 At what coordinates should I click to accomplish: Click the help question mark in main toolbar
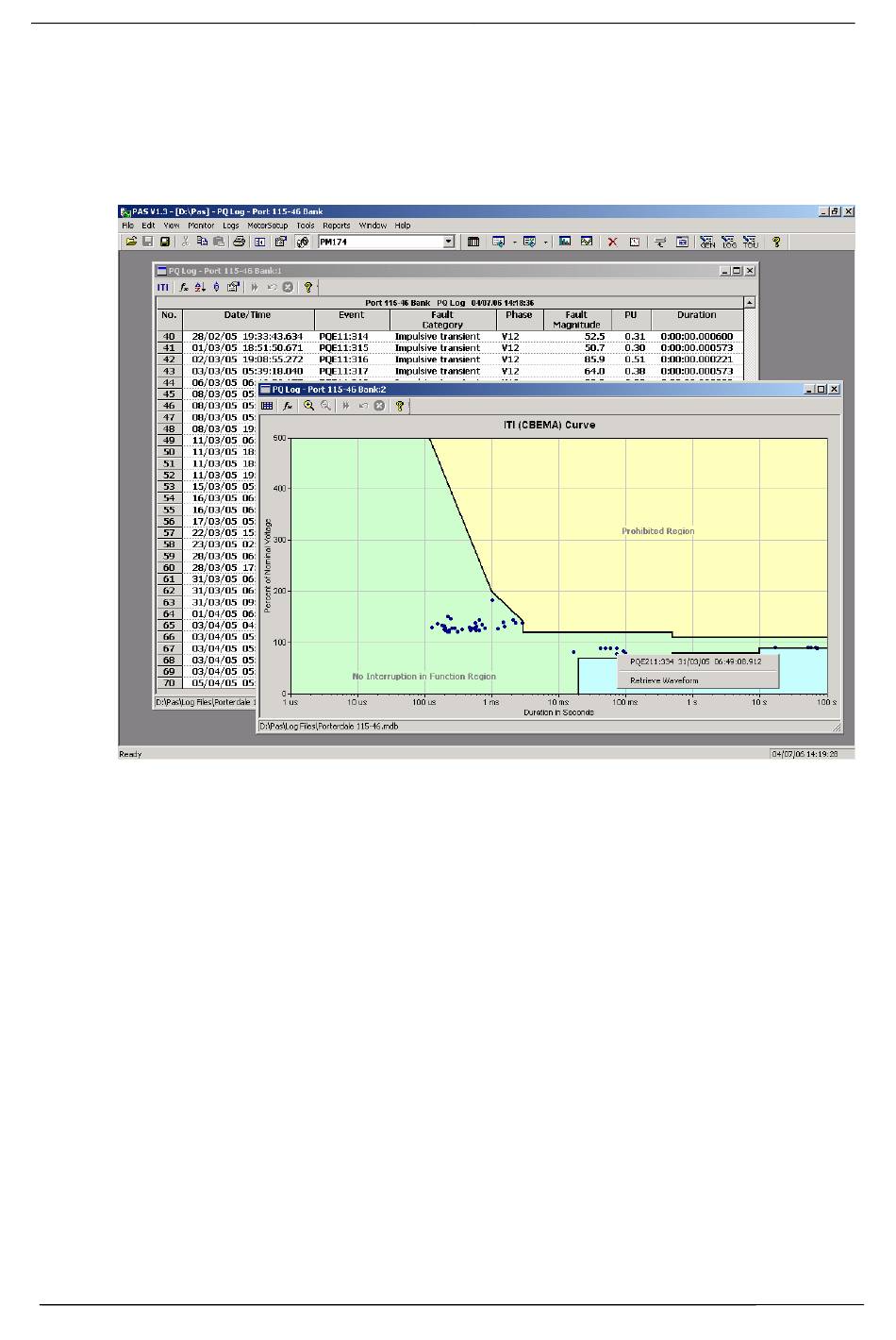(x=776, y=242)
